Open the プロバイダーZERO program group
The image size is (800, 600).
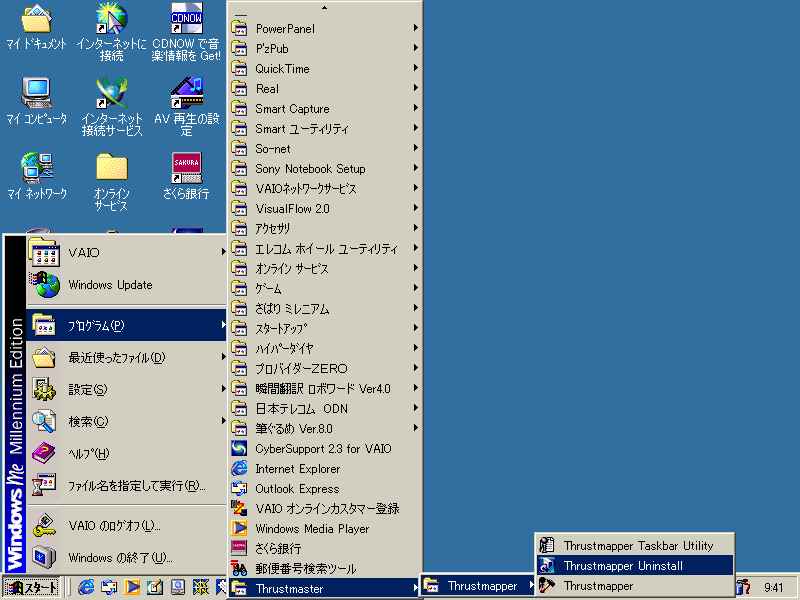click(324, 368)
